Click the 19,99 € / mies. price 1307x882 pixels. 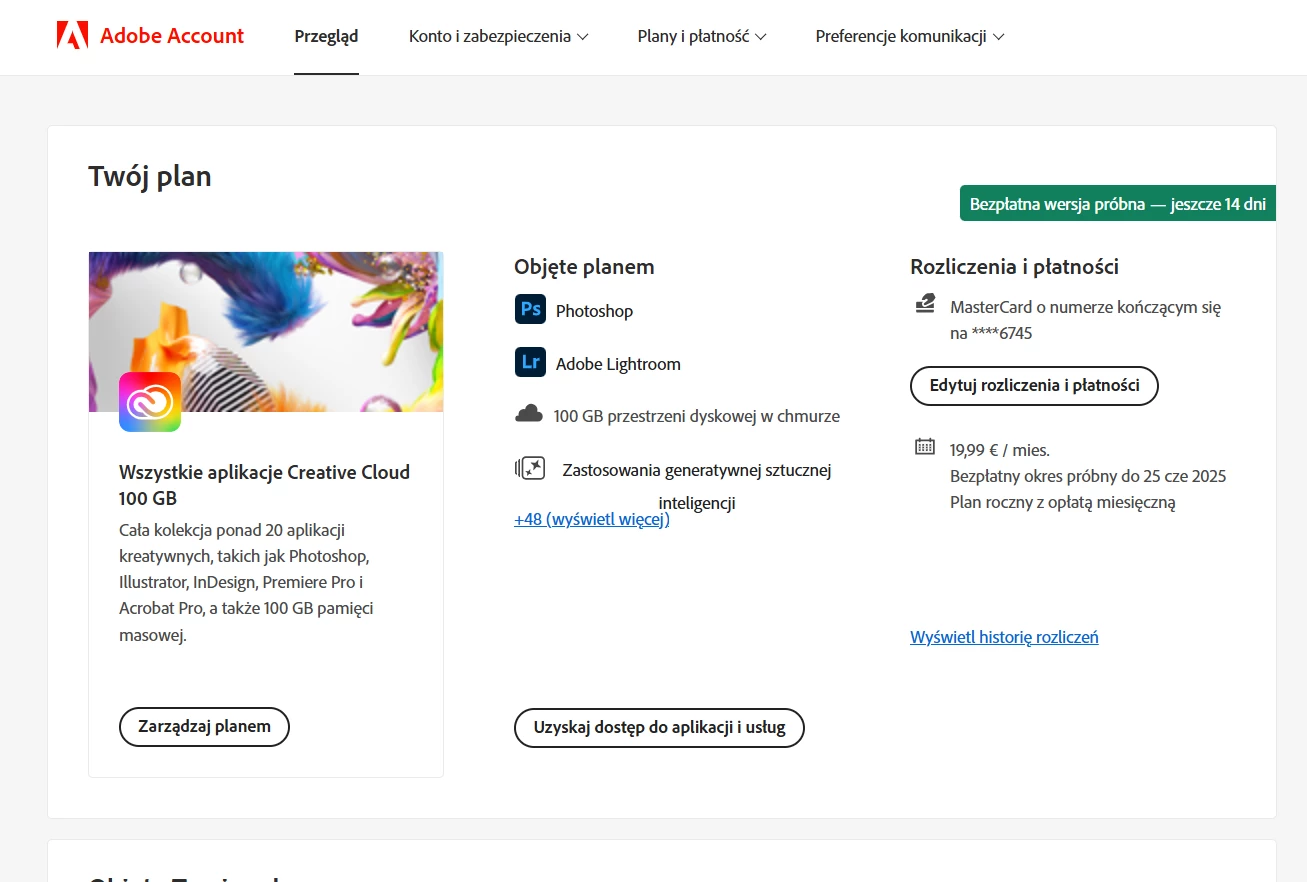1000,450
